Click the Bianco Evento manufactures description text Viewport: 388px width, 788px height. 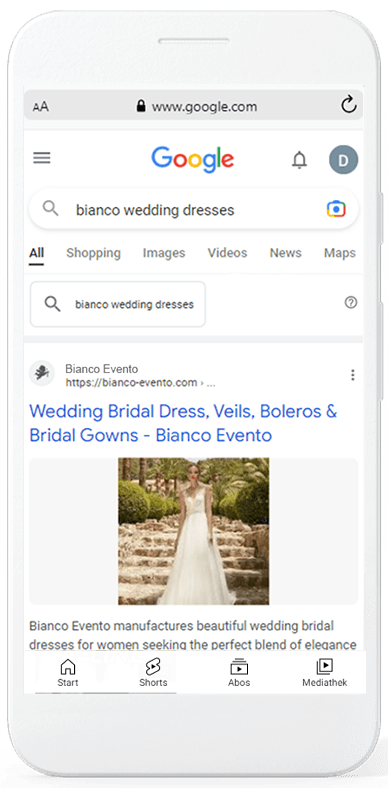pyautogui.click(x=193, y=635)
